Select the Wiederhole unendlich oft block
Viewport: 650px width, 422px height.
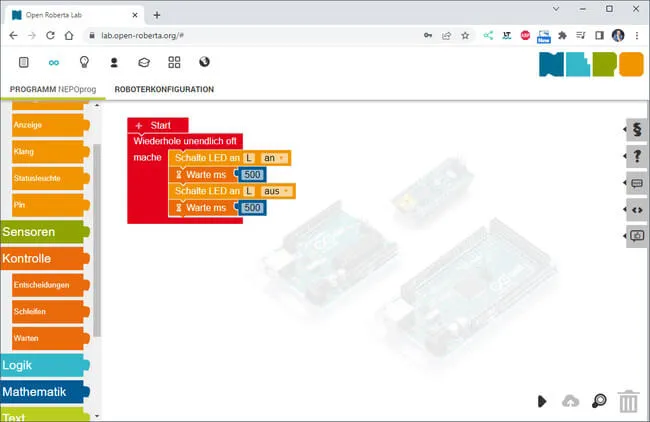tap(185, 141)
